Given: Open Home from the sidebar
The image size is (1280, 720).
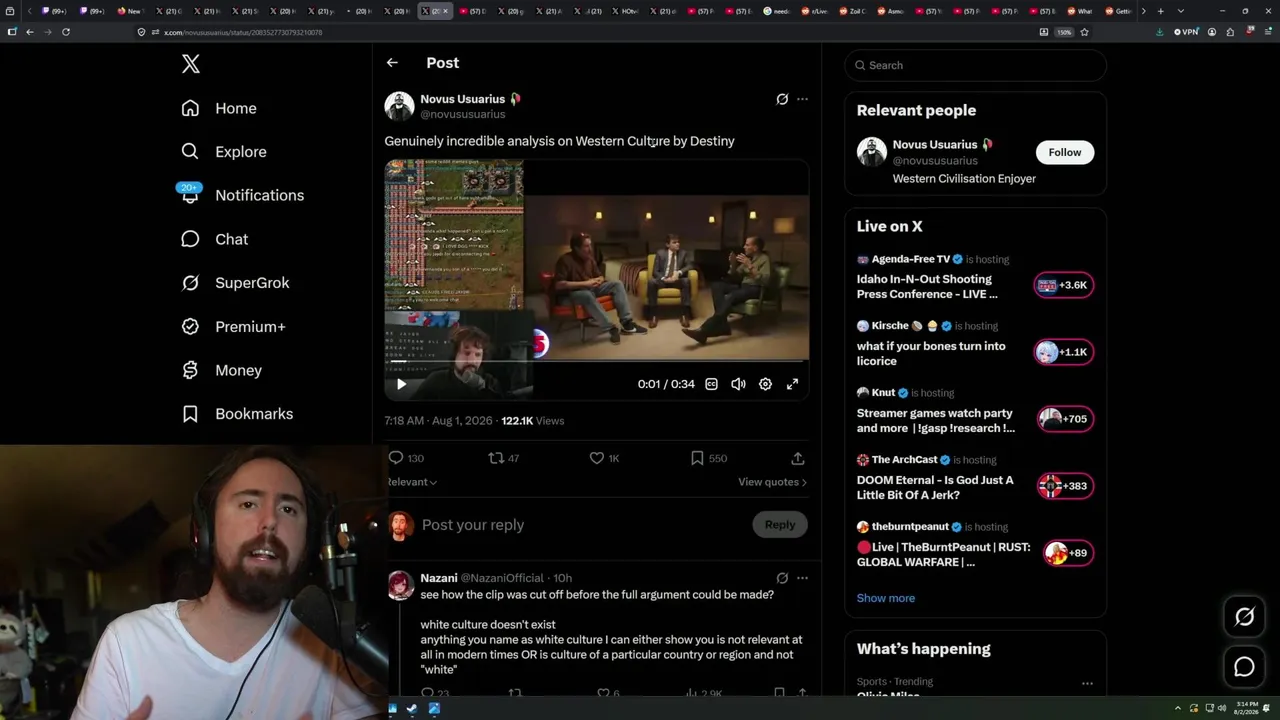Looking at the screenshot, I should click(x=219, y=108).
